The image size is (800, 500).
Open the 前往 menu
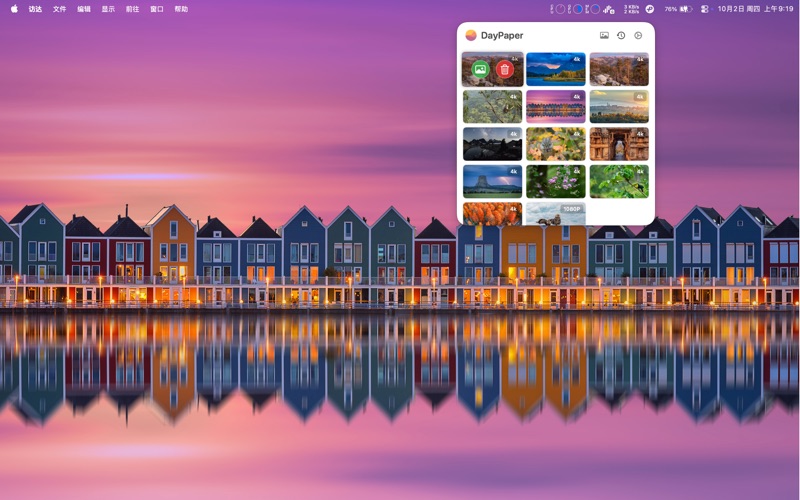pos(132,8)
